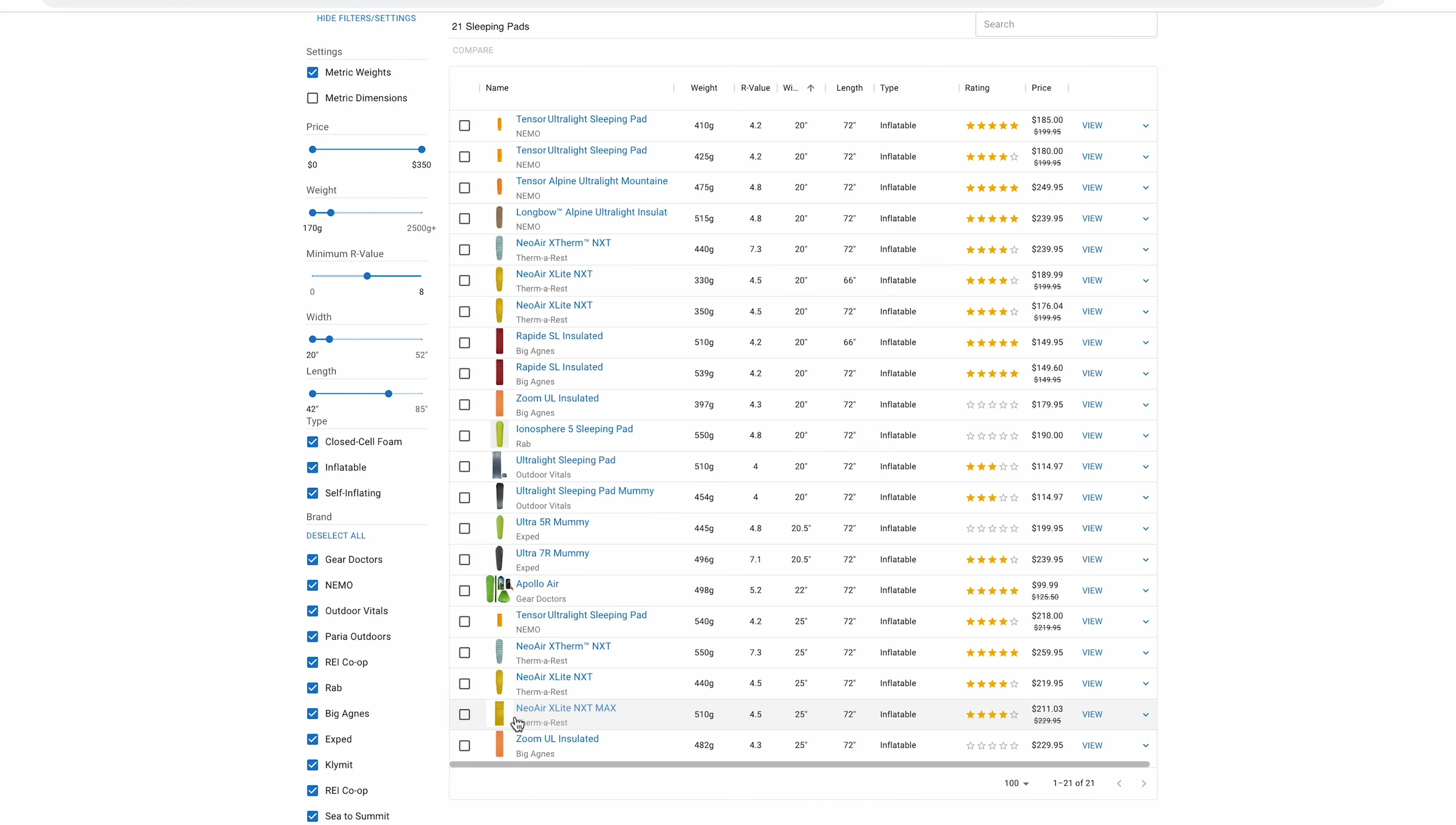This screenshot has height=825, width=1456.
Task: Click the Width column sort arrow icon
Action: click(x=811, y=88)
